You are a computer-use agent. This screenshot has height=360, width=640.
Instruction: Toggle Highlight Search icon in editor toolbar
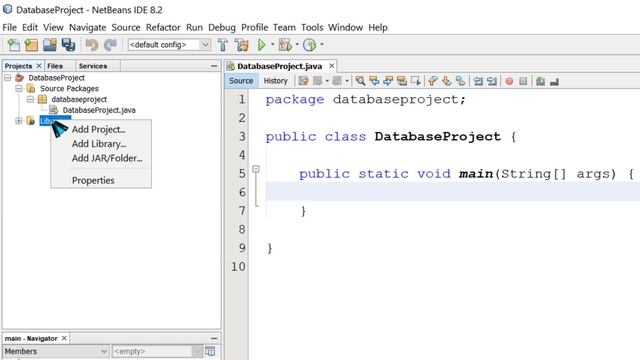point(402,81)
